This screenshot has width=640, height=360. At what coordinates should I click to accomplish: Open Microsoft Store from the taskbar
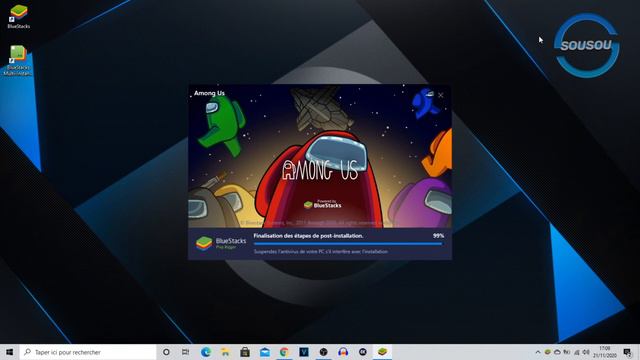click(244, 352)
